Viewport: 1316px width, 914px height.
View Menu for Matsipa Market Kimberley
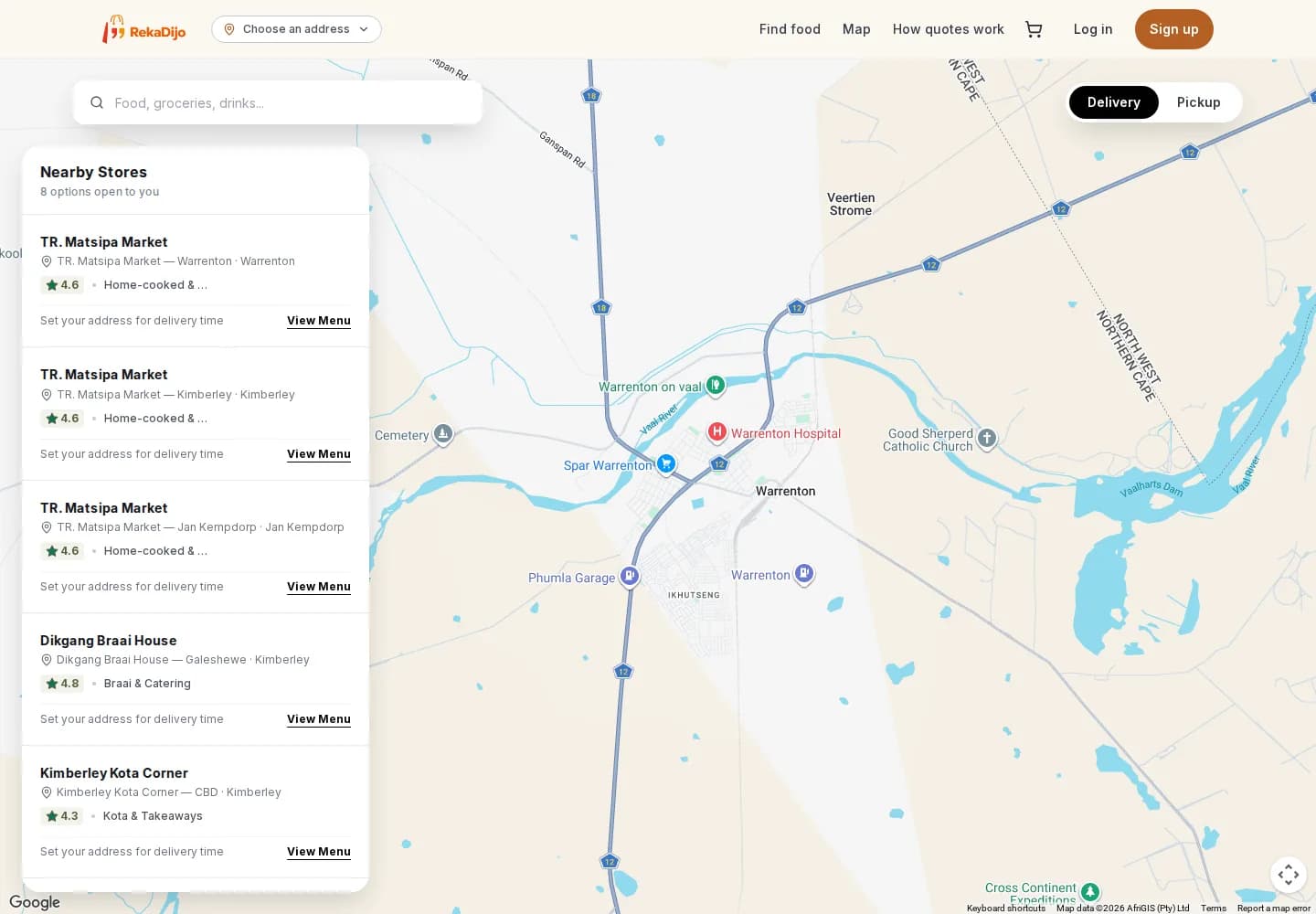coord(319,454)
